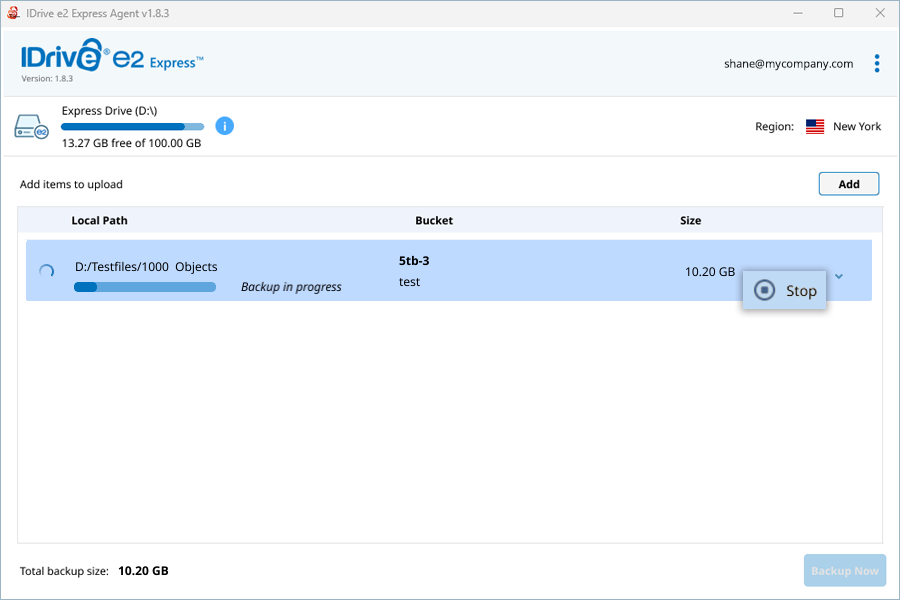Click the 'Express Drive (D:\)' label
Image resolution: width=900 pixels, height=600 pixels.
coord(110,111)
